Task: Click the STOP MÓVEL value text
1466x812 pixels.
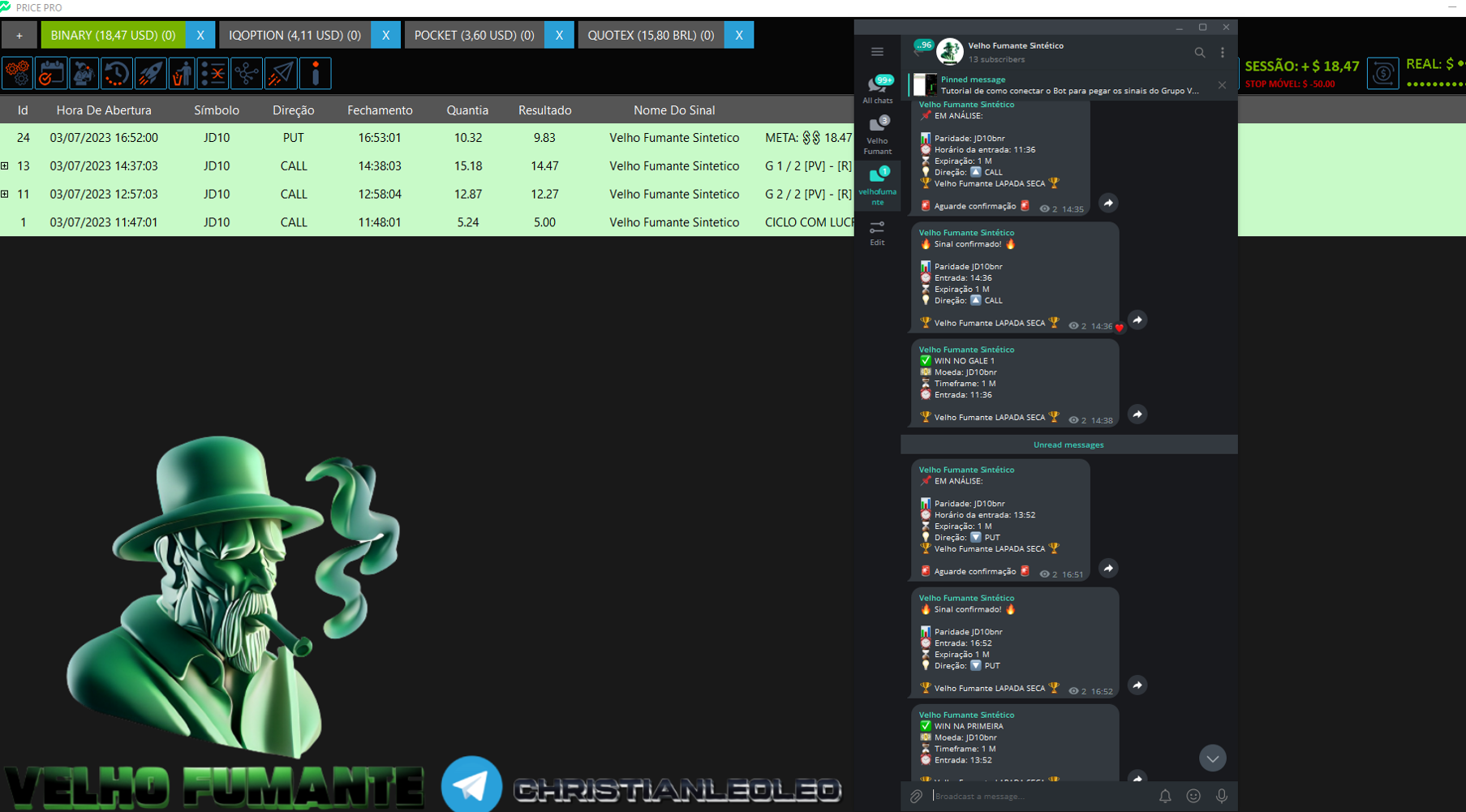Action: click(x=1290, y=84)
